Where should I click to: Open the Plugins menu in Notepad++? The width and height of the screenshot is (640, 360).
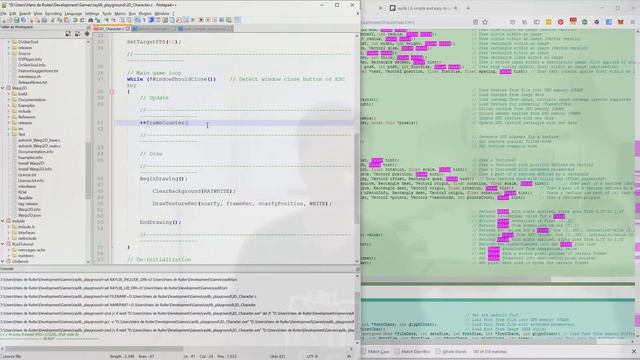[x=145, y=13]
